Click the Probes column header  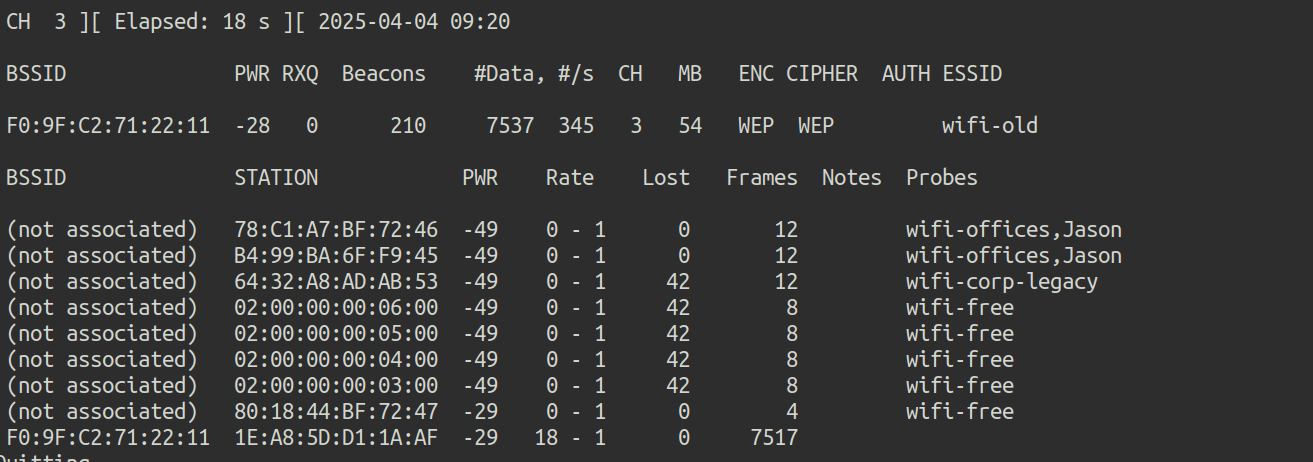pyautogui.click(x=941, y=178)
